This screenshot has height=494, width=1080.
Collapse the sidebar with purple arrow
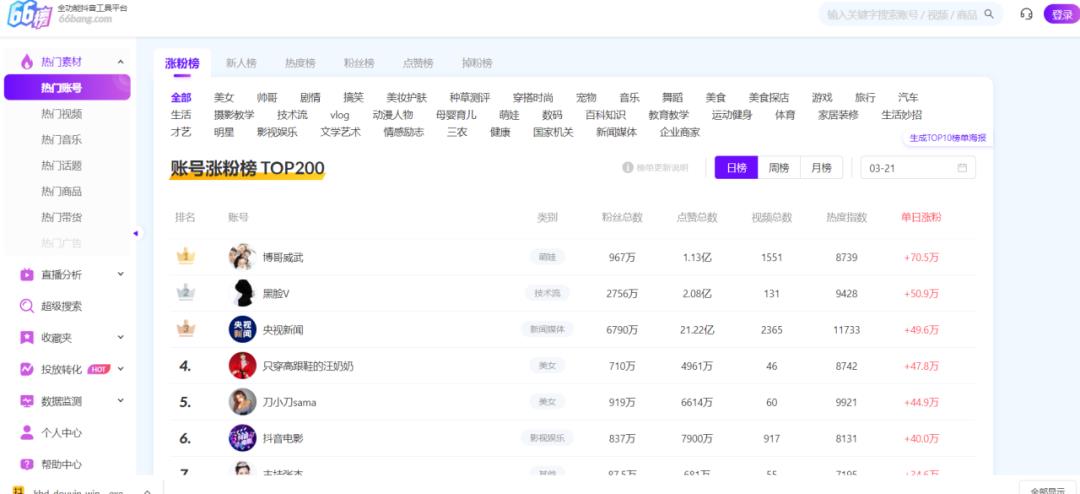(136, 233)
